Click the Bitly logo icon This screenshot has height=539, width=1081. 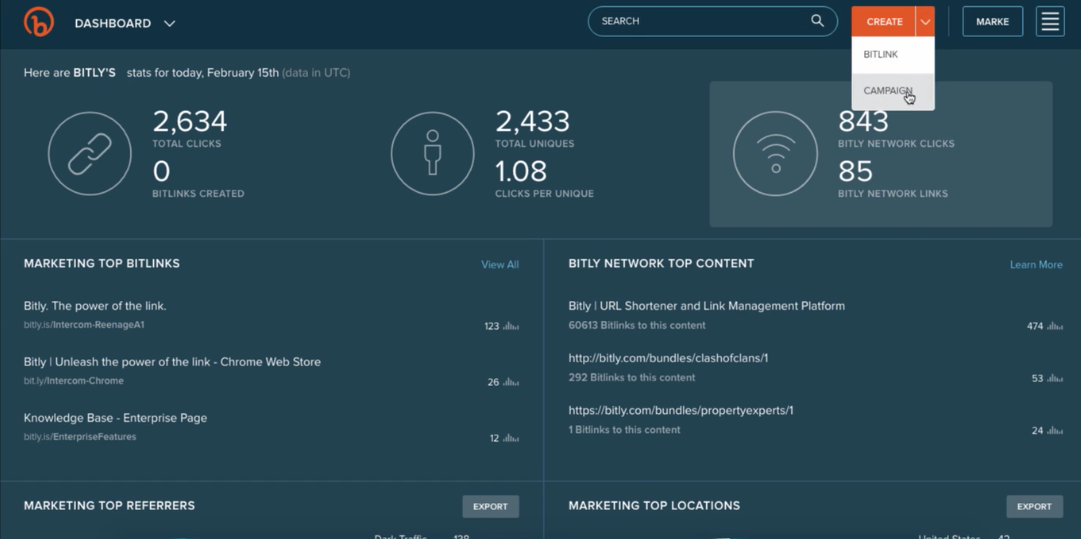[x=39, y=22]
